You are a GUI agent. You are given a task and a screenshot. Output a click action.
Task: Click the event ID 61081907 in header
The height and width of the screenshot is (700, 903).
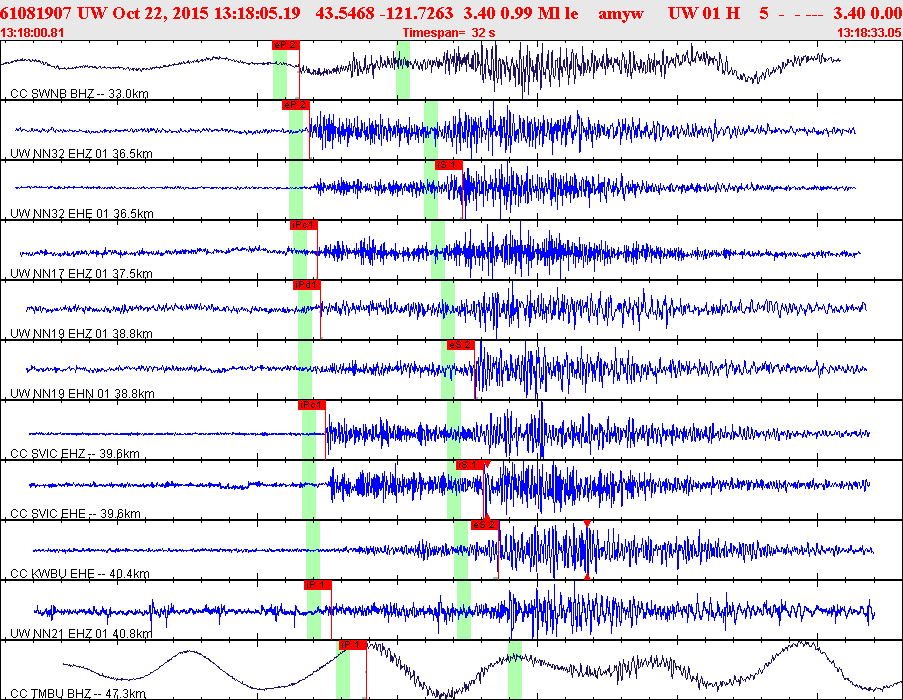click(36, 13)
